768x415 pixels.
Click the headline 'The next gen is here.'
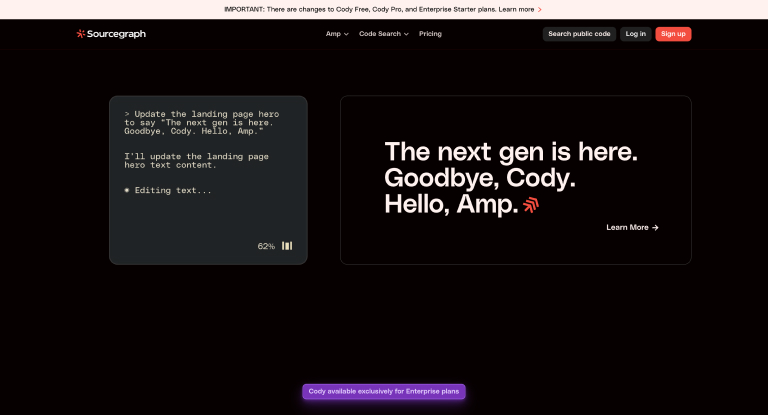tap(511, 152)
